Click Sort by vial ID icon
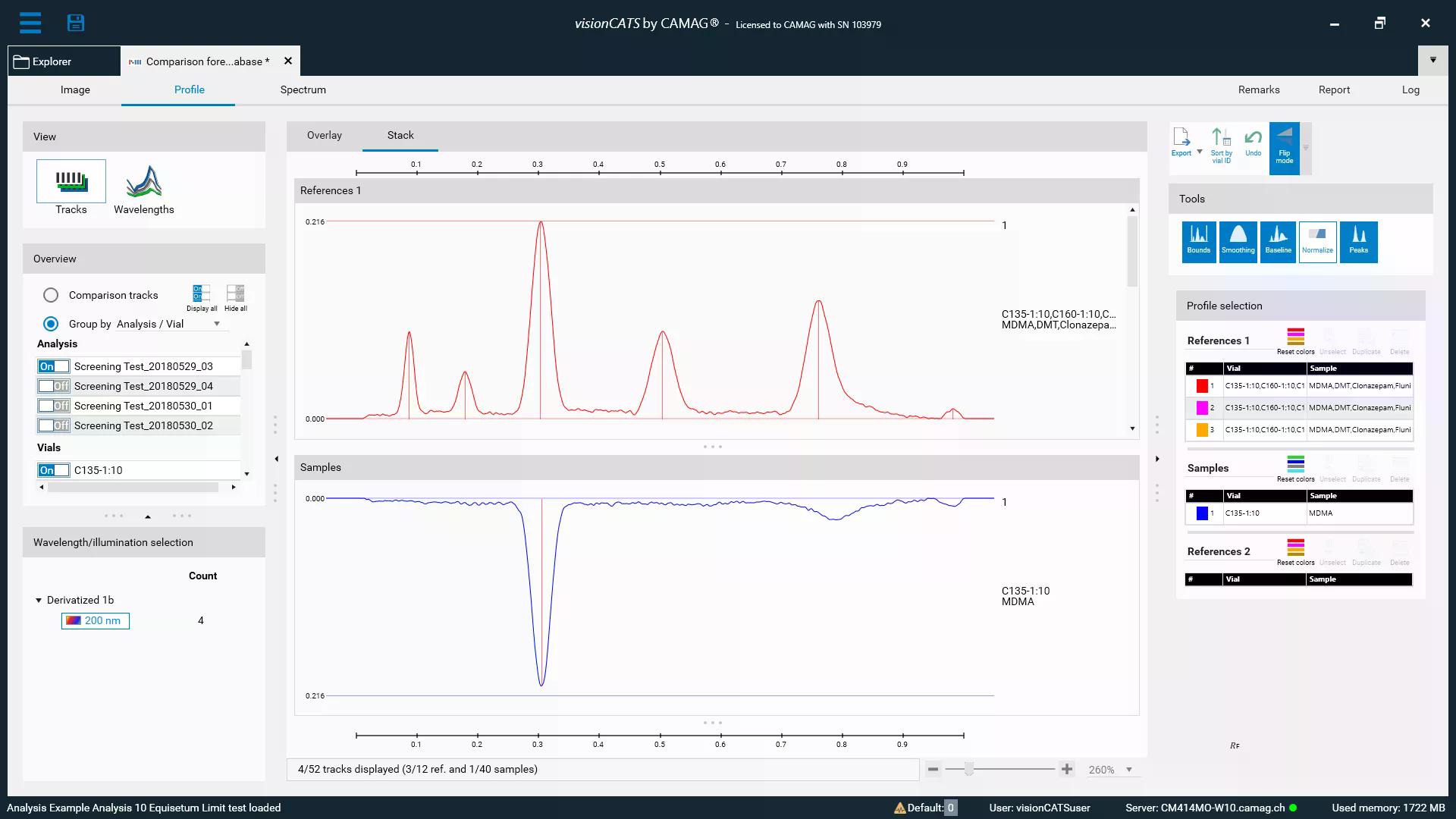 click(1221, 144)
